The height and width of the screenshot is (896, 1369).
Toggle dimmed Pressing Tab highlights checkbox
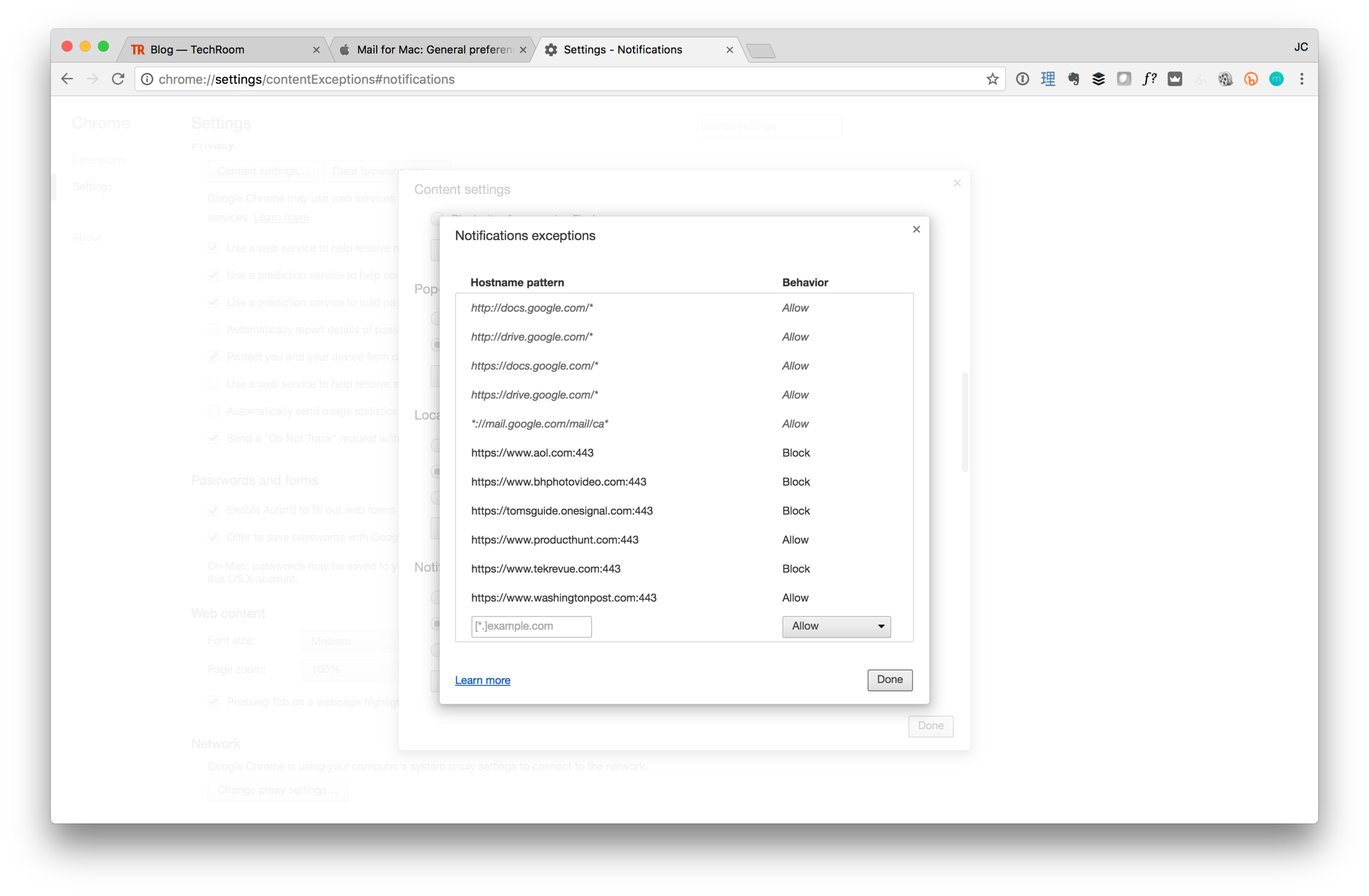point(214,702)
